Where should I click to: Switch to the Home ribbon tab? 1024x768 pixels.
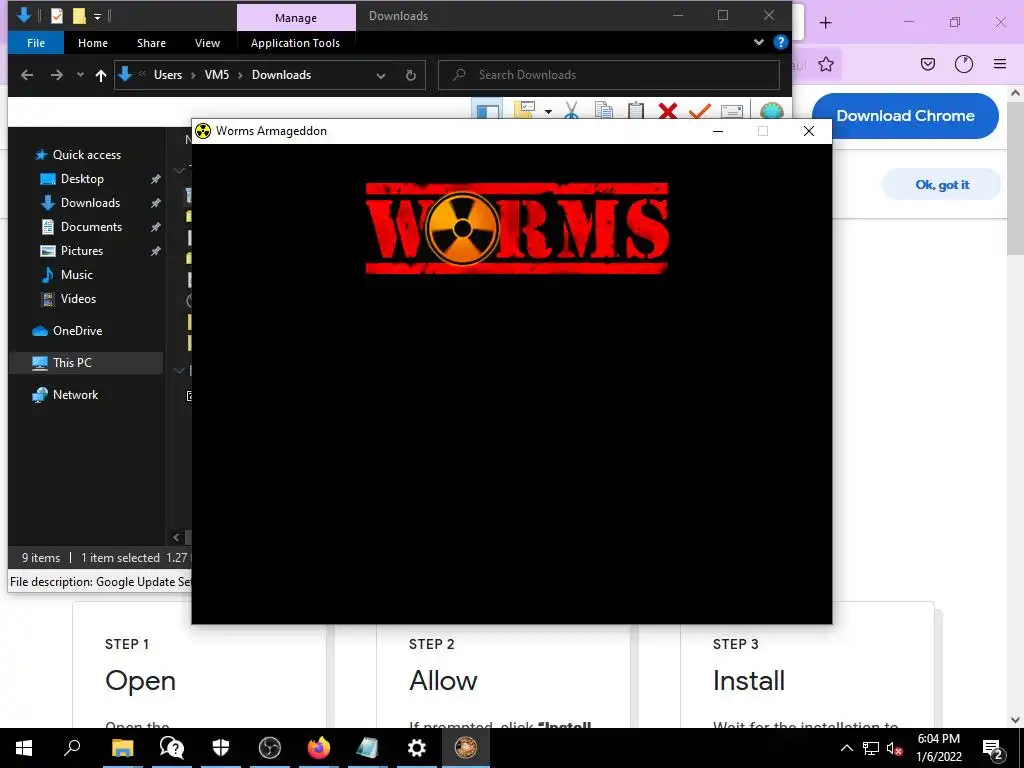(x=93, y=43)
